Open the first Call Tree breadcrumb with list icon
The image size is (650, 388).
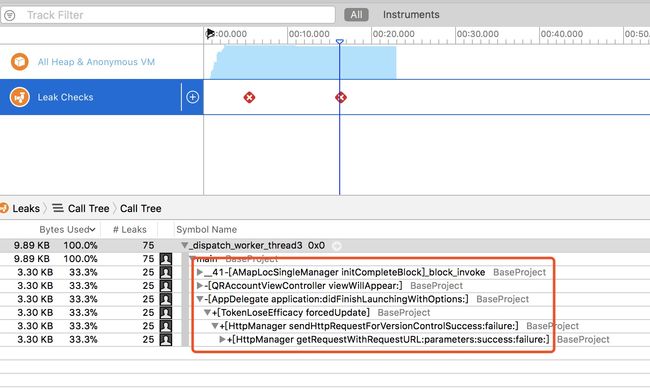point(81,208)
